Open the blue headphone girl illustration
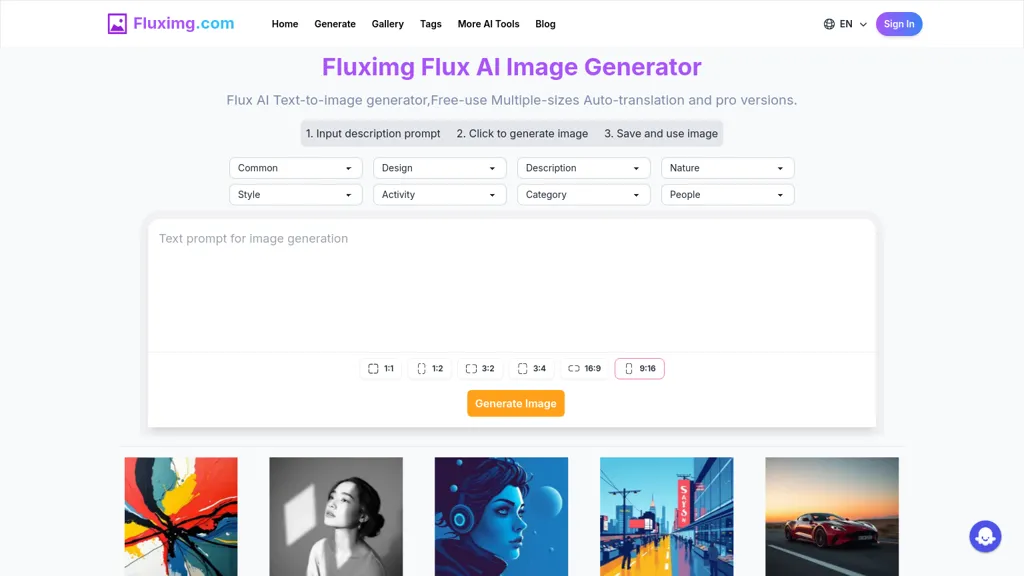 click(501, 517)
